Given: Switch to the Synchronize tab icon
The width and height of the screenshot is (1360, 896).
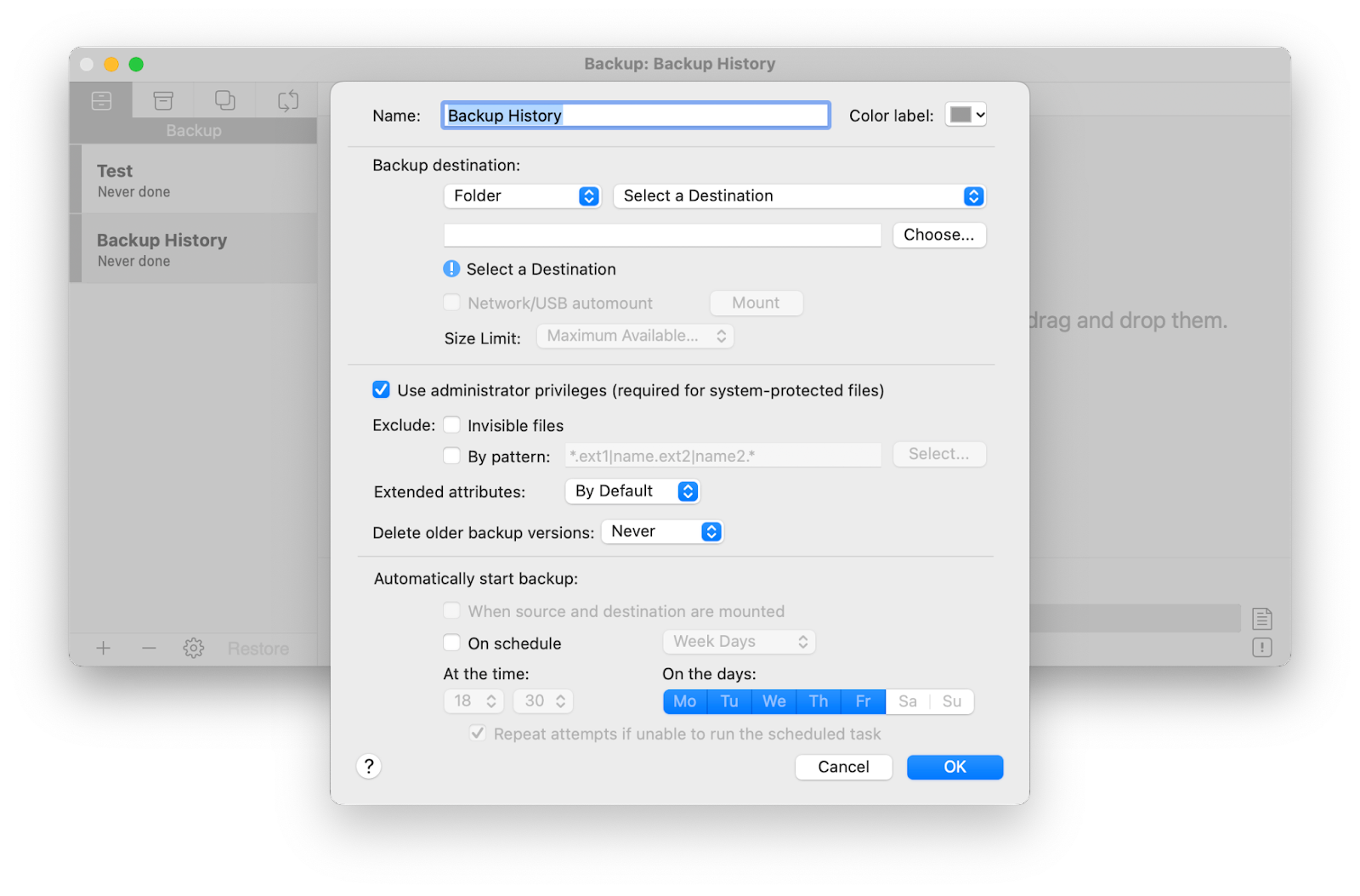Looking at the screenshot, I should (288, 100).
